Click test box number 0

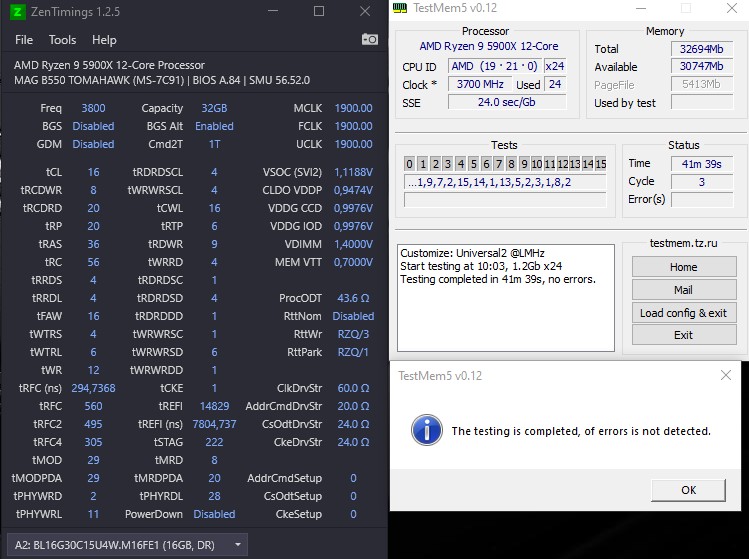coord(409,164)
